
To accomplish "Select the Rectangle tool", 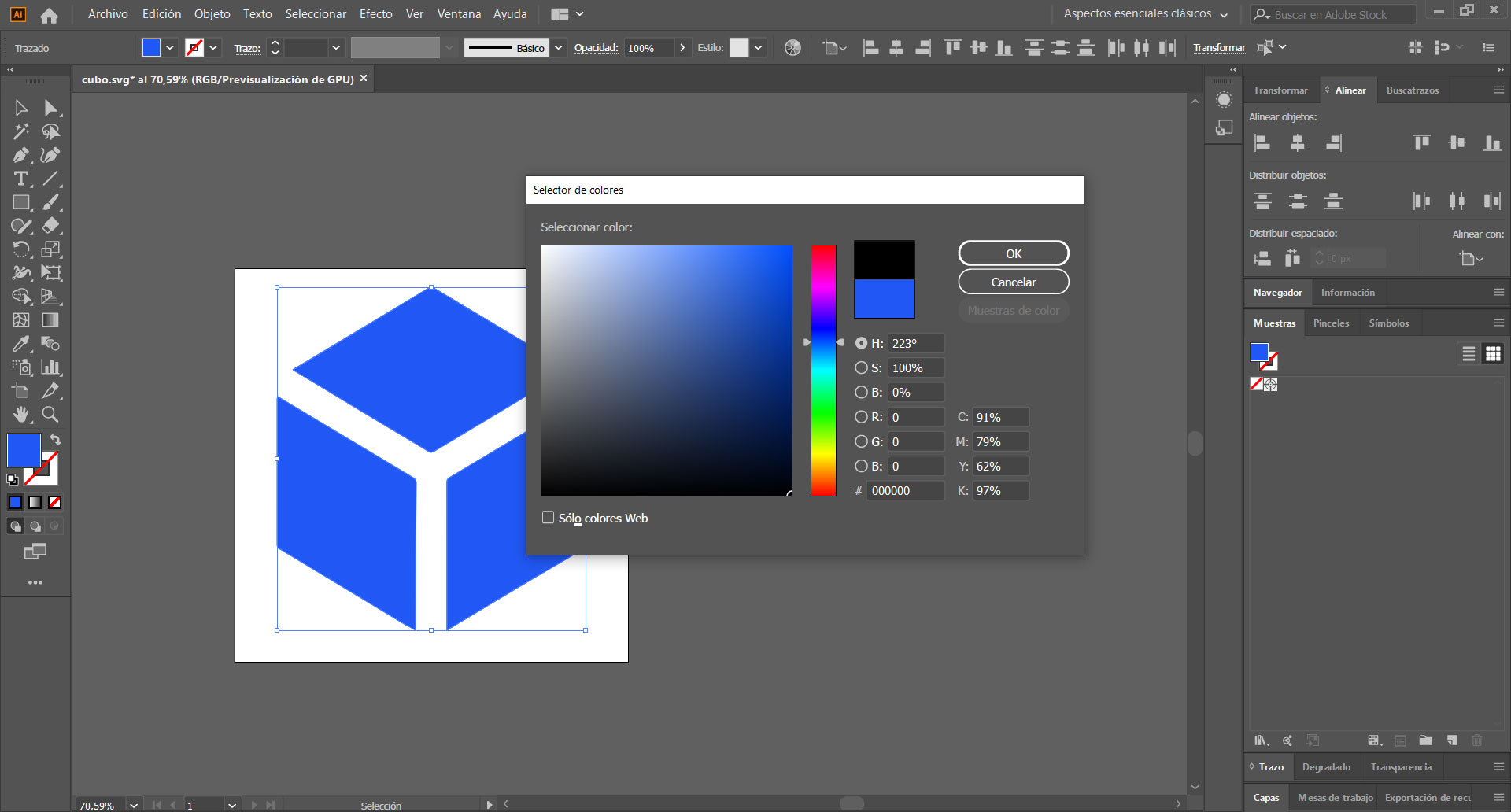I will (x=21, y=202).
